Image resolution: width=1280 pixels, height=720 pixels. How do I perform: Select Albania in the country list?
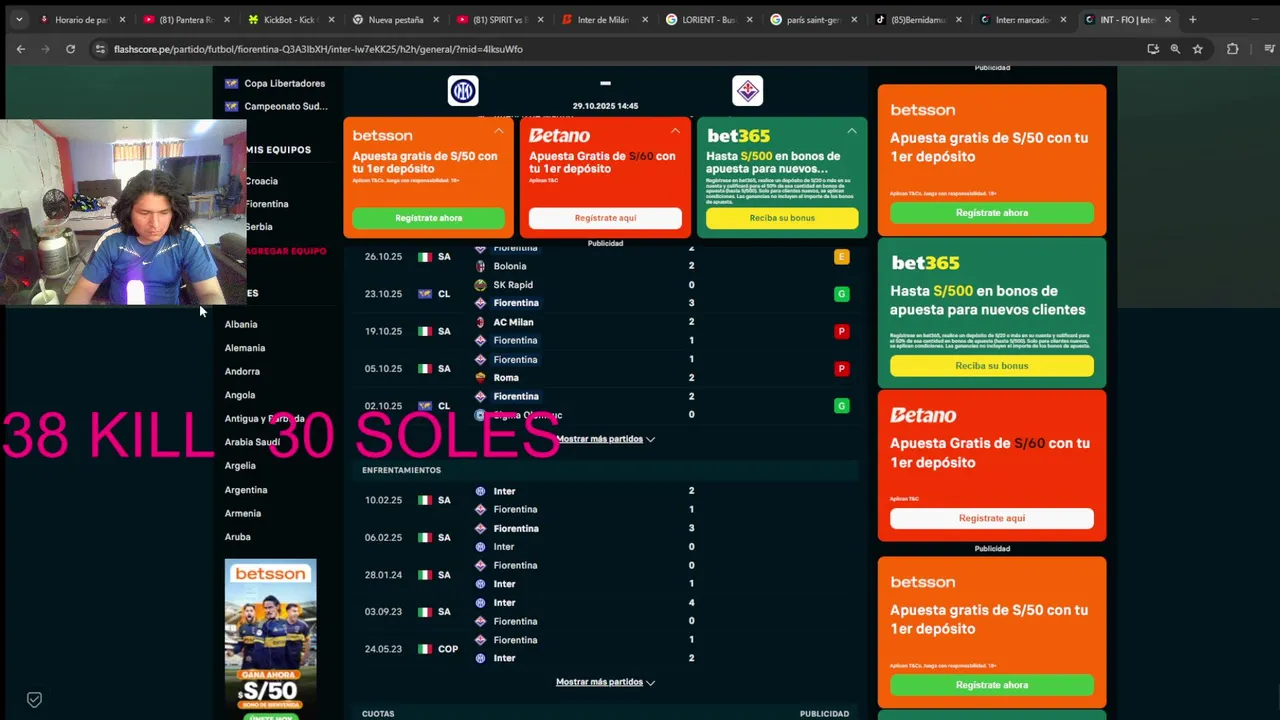tap(241, 324)
